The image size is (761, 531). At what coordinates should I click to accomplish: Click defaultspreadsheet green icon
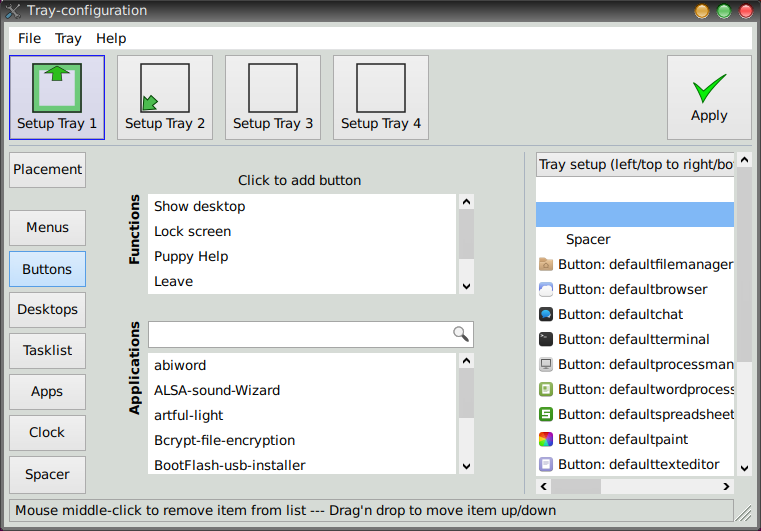tap(546, 415)
